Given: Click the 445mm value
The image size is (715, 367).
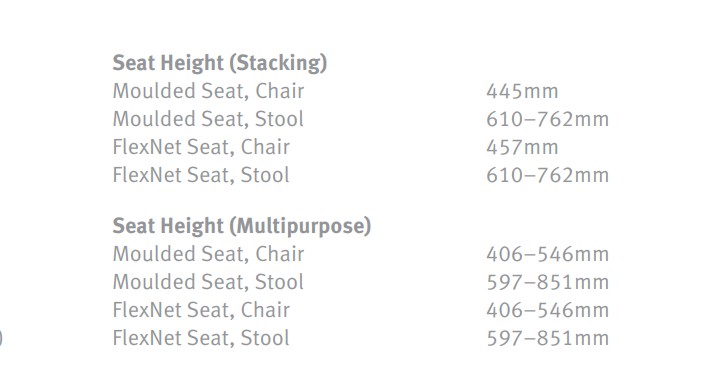Looking at the screenshot, I should click(522, 92).
